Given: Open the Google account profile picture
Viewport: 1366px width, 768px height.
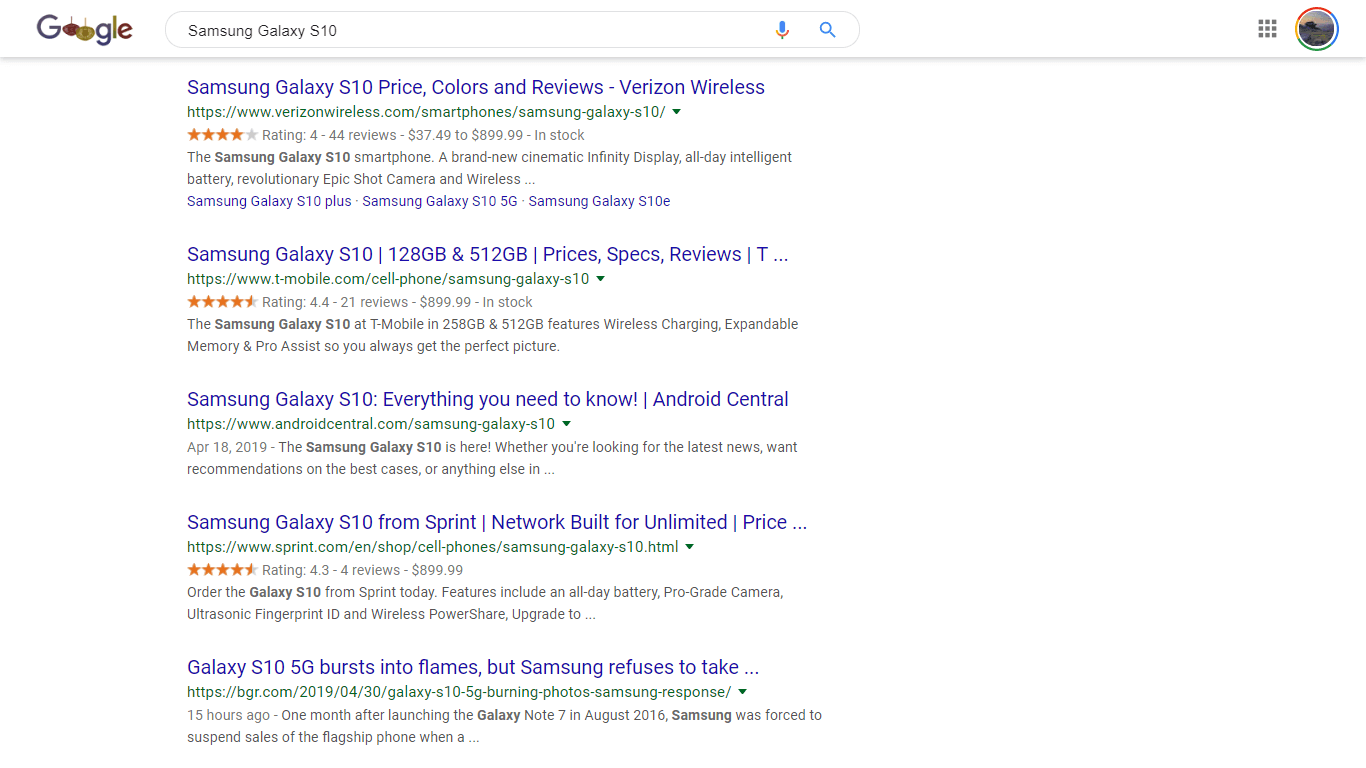Looking at the screenshot, I should point(1316,29).
